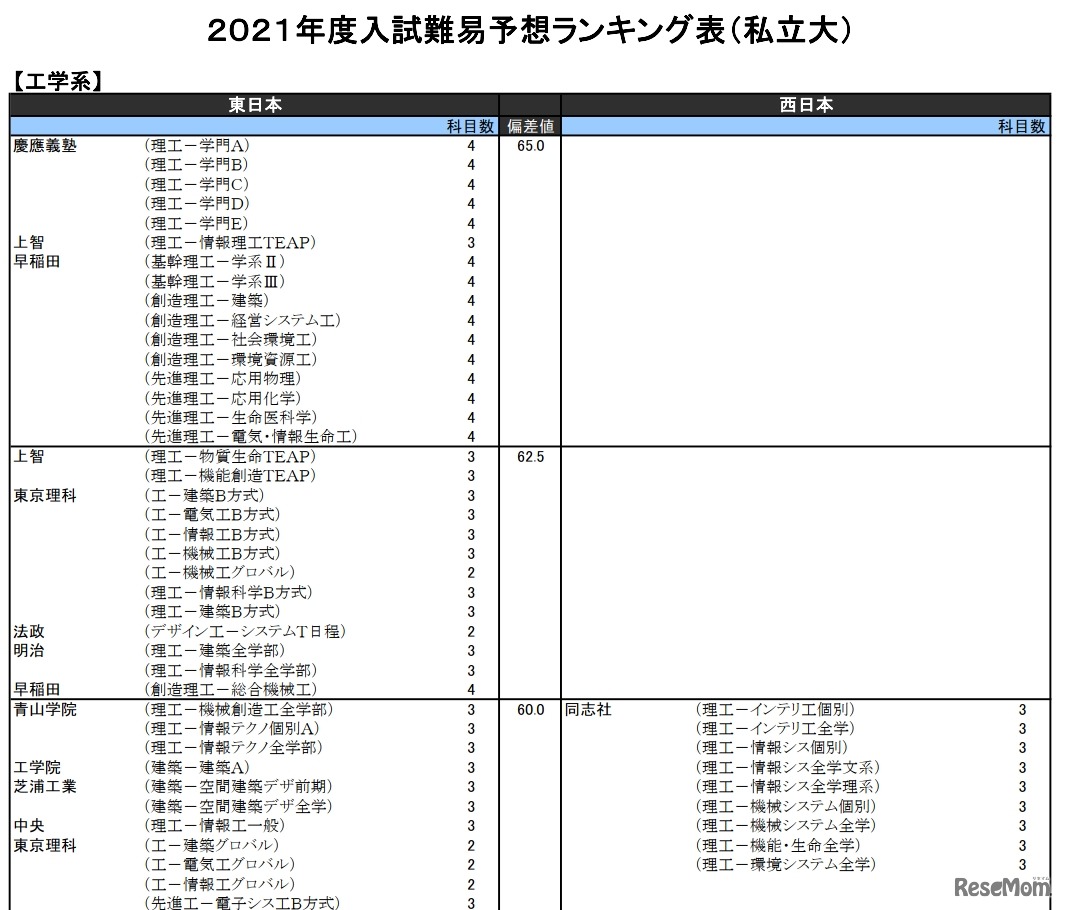Select (基幹理工-学系Ⅲ) entry

(x=215, y=281)
